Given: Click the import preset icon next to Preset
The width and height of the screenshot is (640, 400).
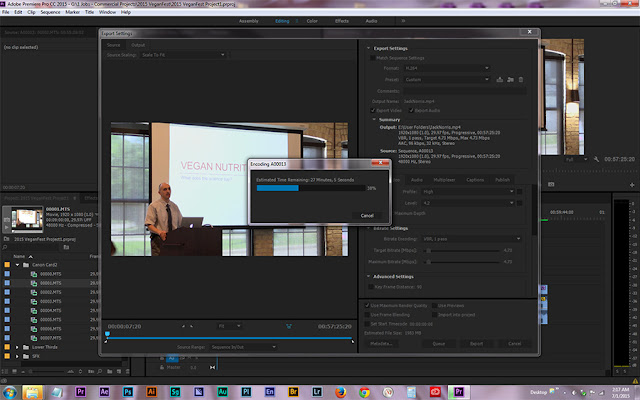Looking at the screenshot, I should pyautogui.click(x=510, y=80).
